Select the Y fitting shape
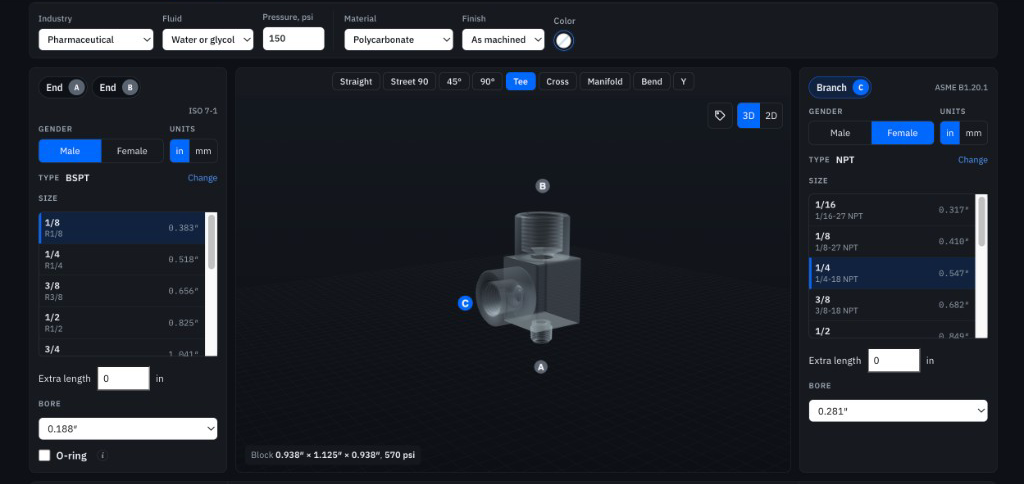 683,82
